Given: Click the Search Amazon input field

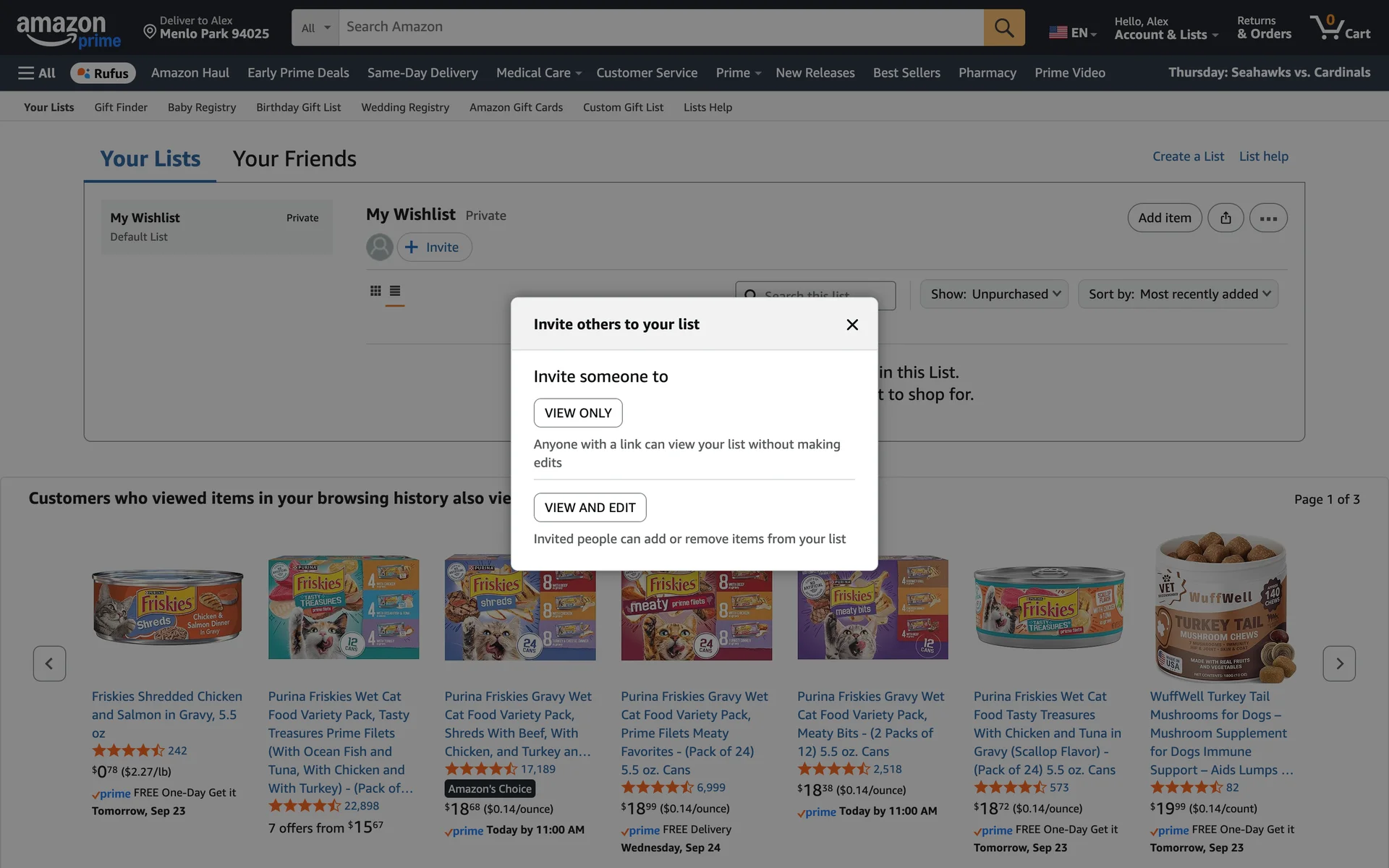Looking at the screenshot, I should (x=660, y=27).
